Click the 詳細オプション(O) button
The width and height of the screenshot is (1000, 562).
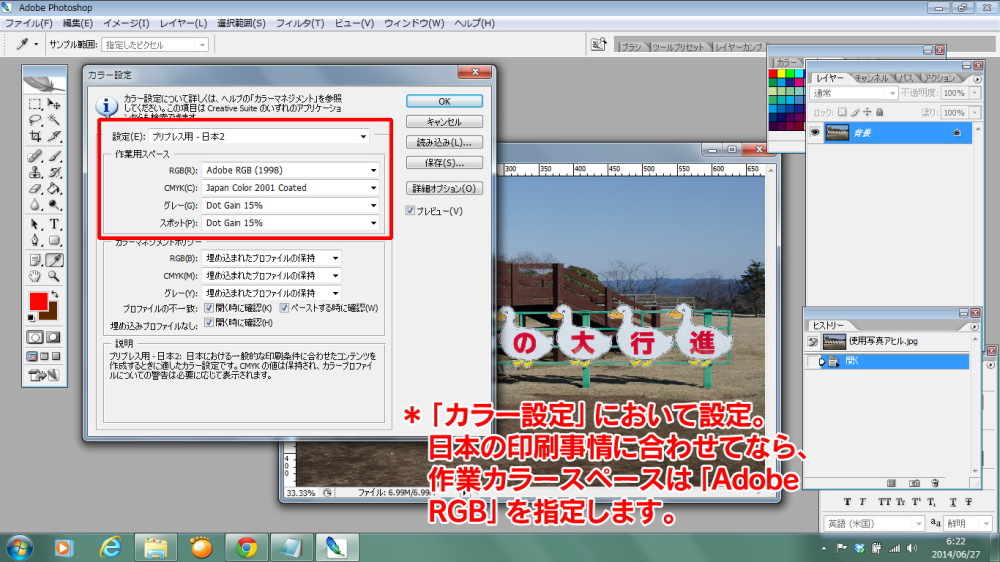[444, 188]
